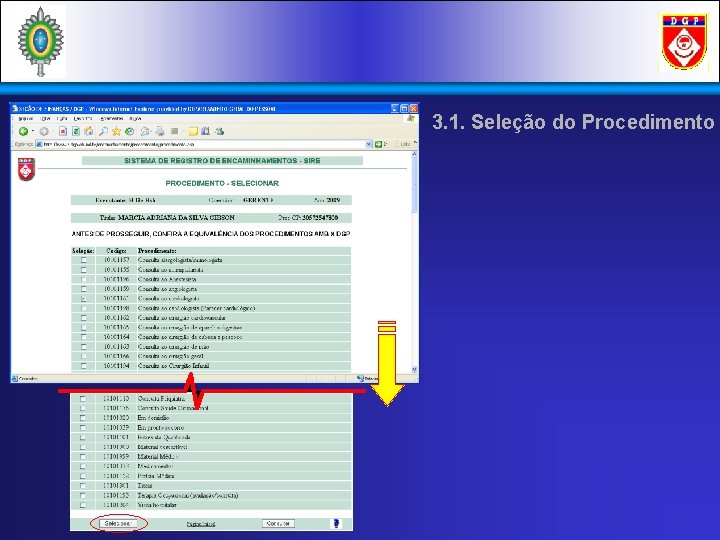Check the Consulta ao Anestesista checkbox

[83, 279]
